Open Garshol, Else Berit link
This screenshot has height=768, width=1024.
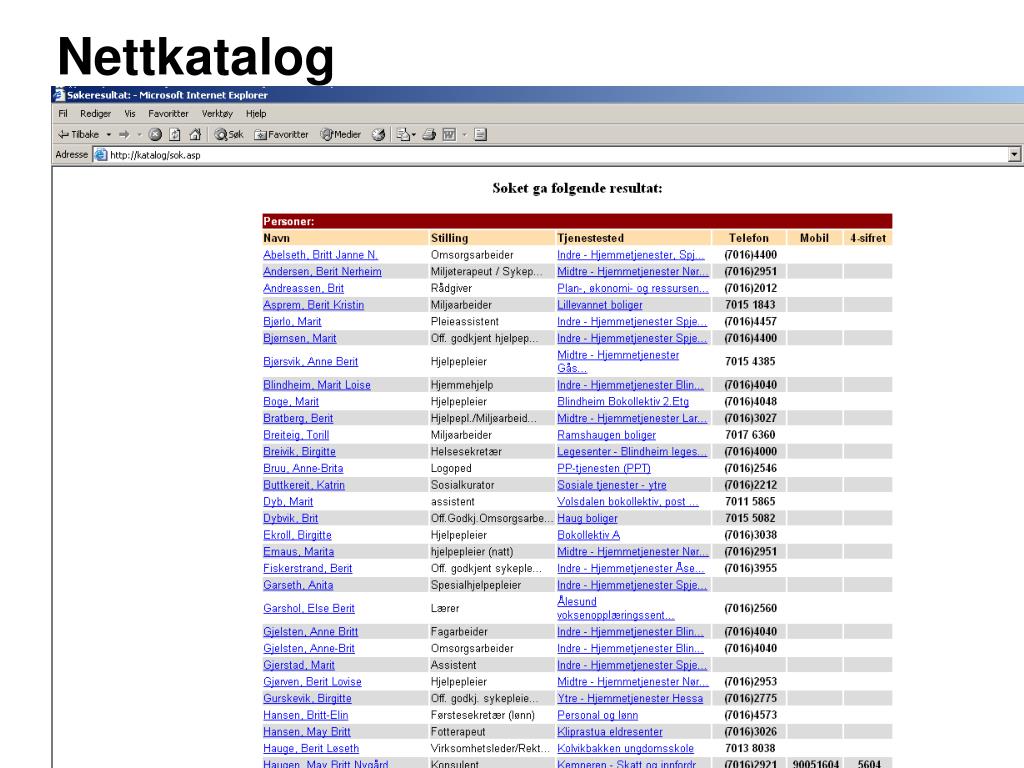pyautogui.click(x=308, y=609)
